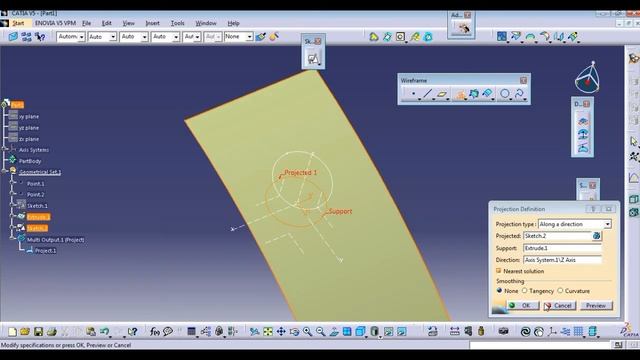Open the ENOVIA V5 VPM menu
The image size is (640, 360).
(56, 23)
